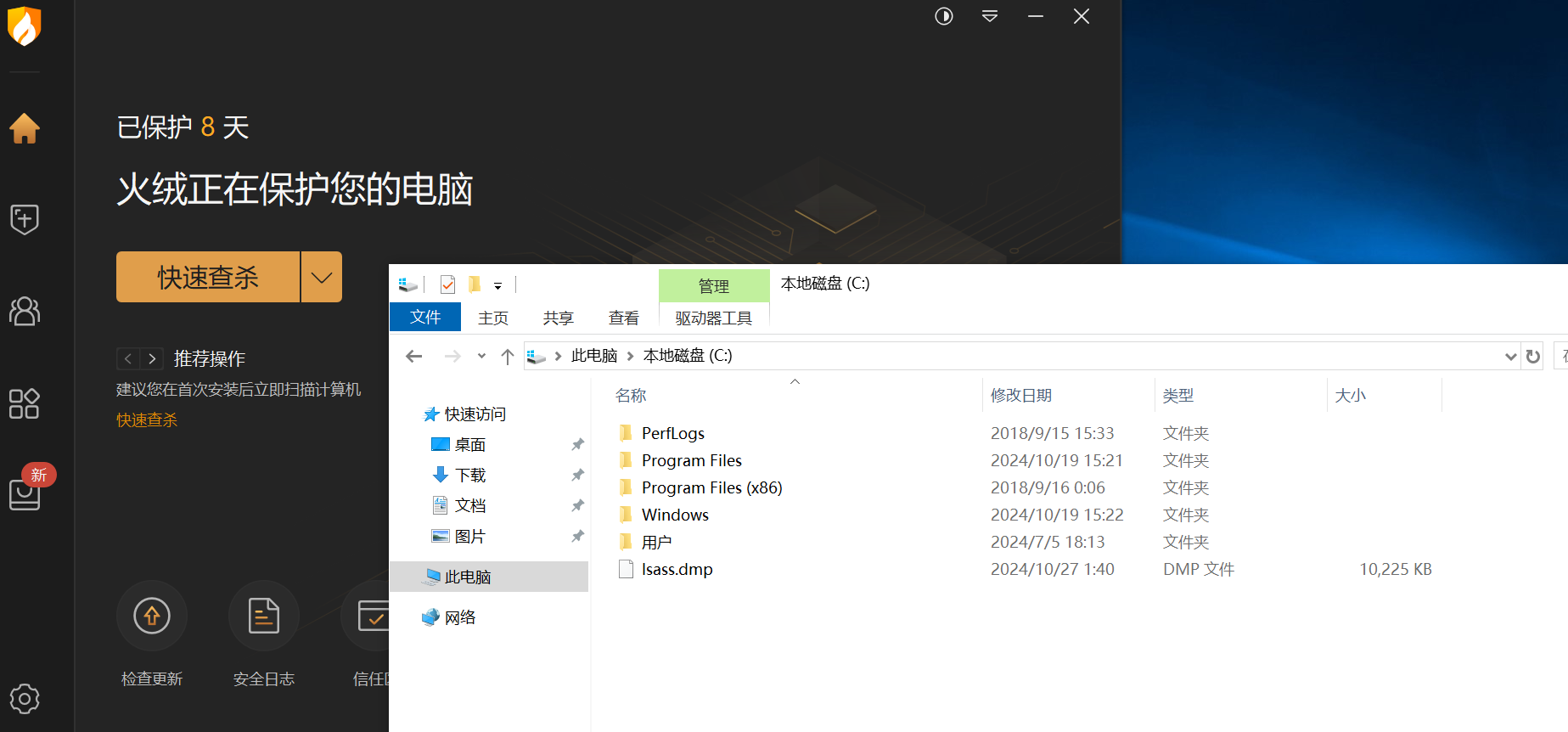The height and width of the screenshot is (732, 1568).
Task: Open the 文件 ribbon tab
Action: 425,317
